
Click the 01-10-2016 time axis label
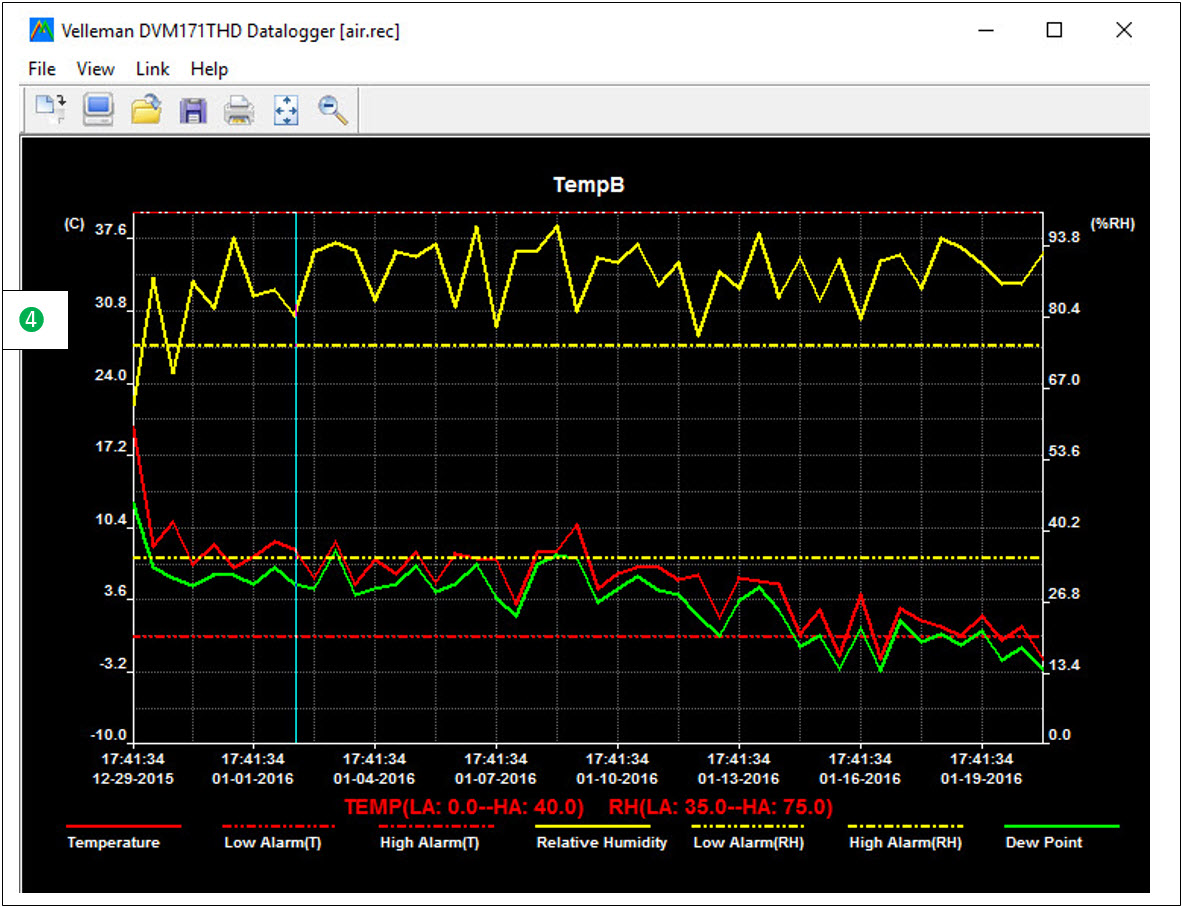[617, 778]
